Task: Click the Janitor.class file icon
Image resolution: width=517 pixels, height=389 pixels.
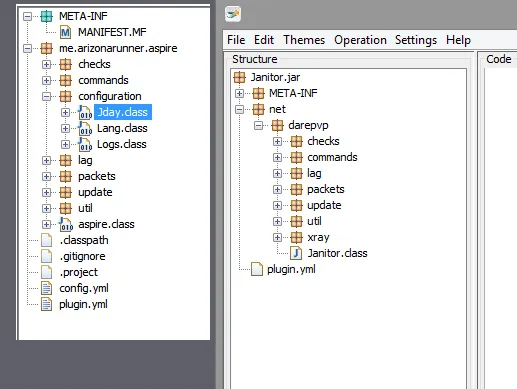Action: pyautogui.click(x=296, y=253)
